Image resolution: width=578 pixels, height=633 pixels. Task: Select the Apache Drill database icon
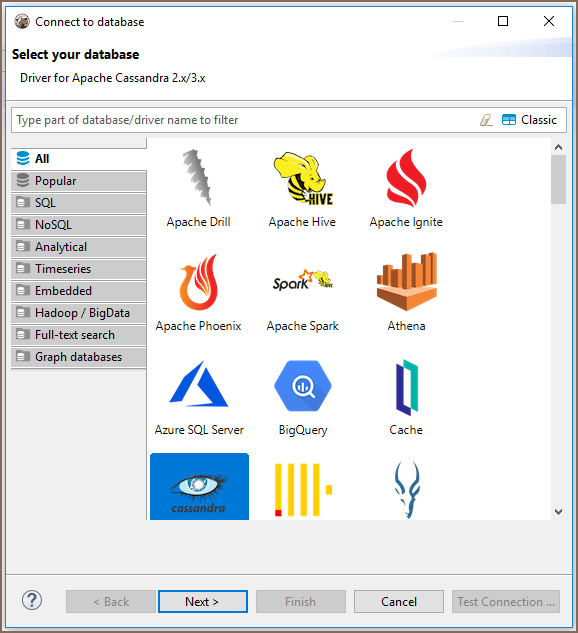coord(198,178)
